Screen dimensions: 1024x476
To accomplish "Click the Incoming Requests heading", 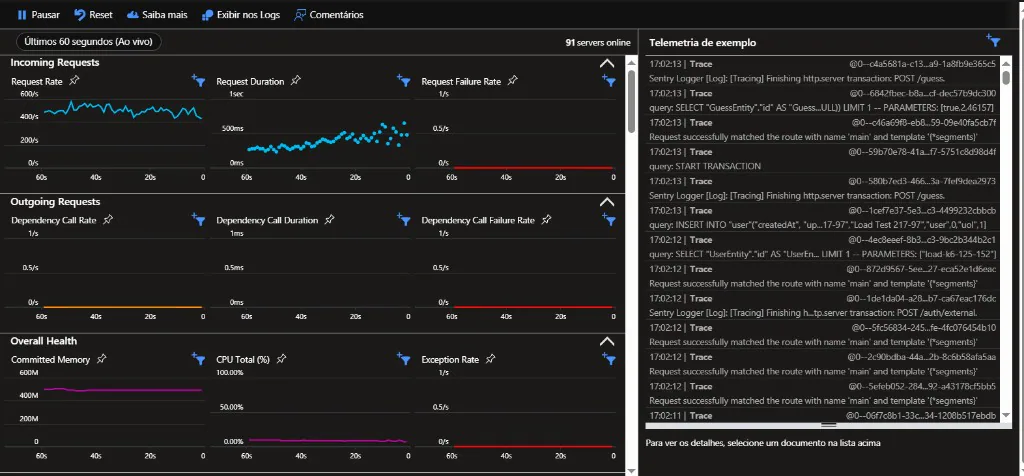I will (x=55, y=63).
